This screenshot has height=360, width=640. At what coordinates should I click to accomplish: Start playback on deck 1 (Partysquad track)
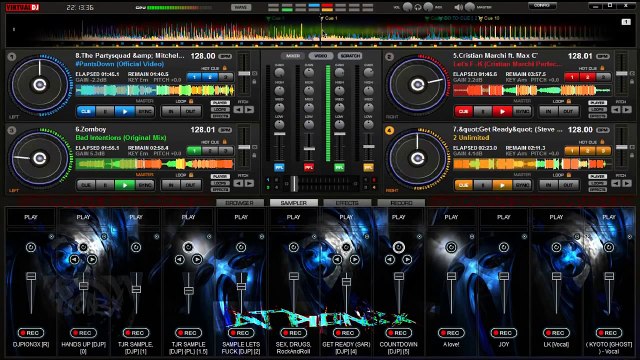pyautogui.click(x=125, y=111)
